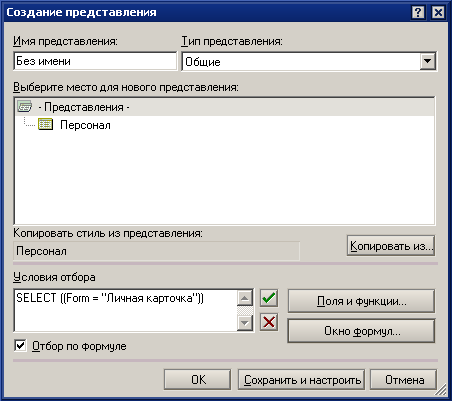Click the Отмена button
Image resolution: width=452 pixels, height=401 pixels.
click(x=403, y=379)
